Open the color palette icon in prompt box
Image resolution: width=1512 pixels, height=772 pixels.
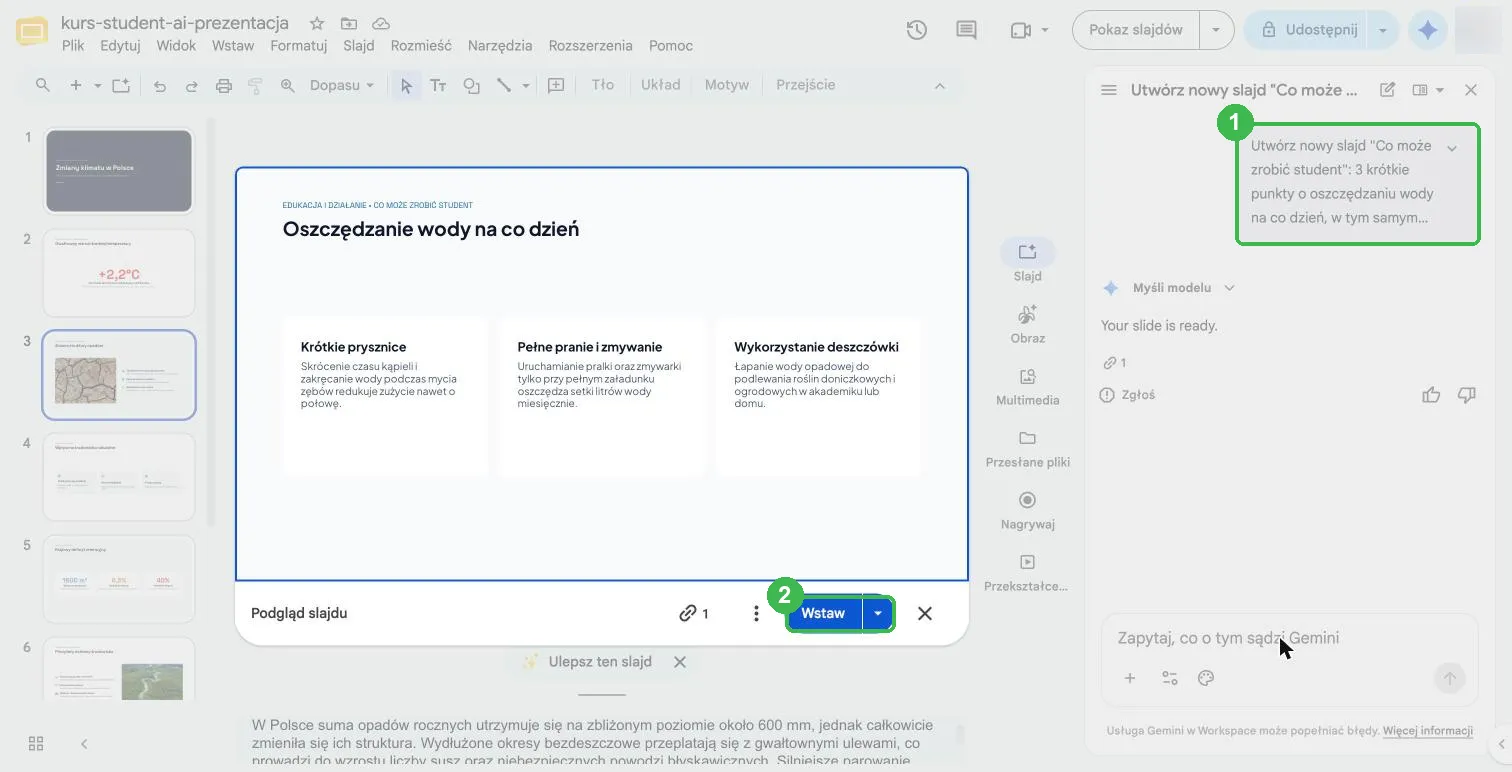(1206, 678)
